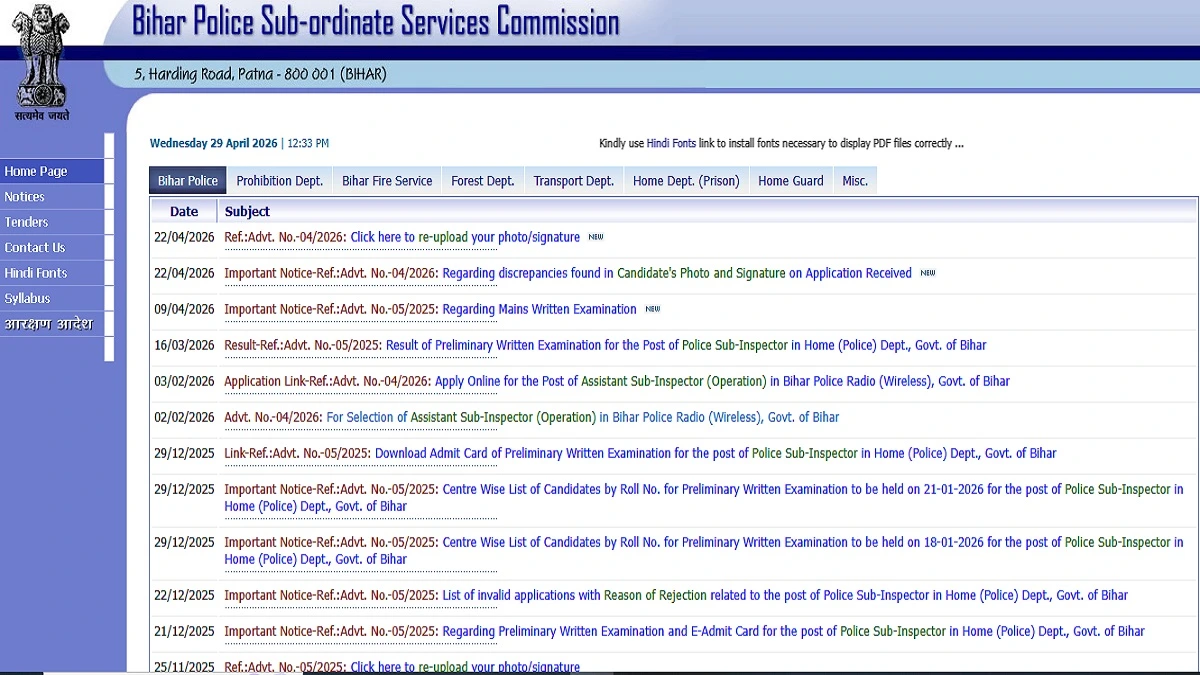The width and height of the screenshot is (1200, 675).
Task: Open Download Admit Card of Preliminary Examination link
Action: coord(715,454)
